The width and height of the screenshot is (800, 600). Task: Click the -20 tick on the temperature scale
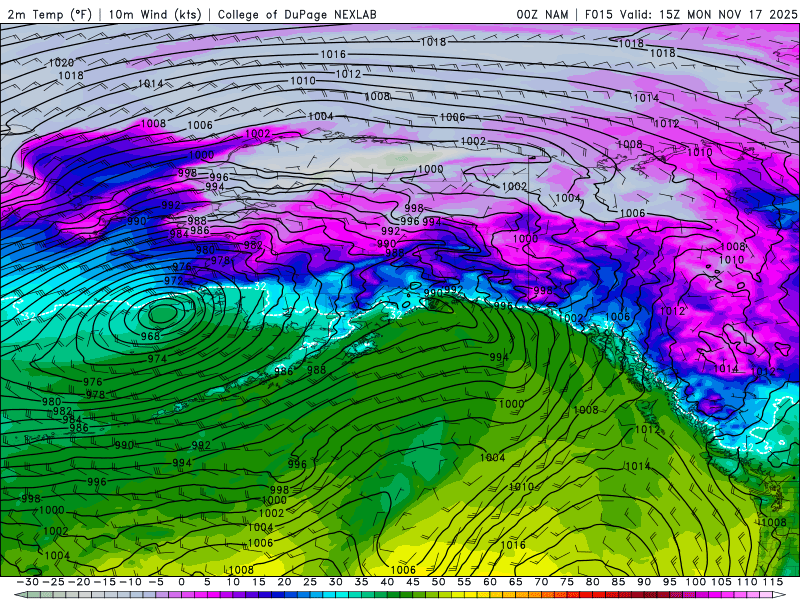(x=79, y=582)
